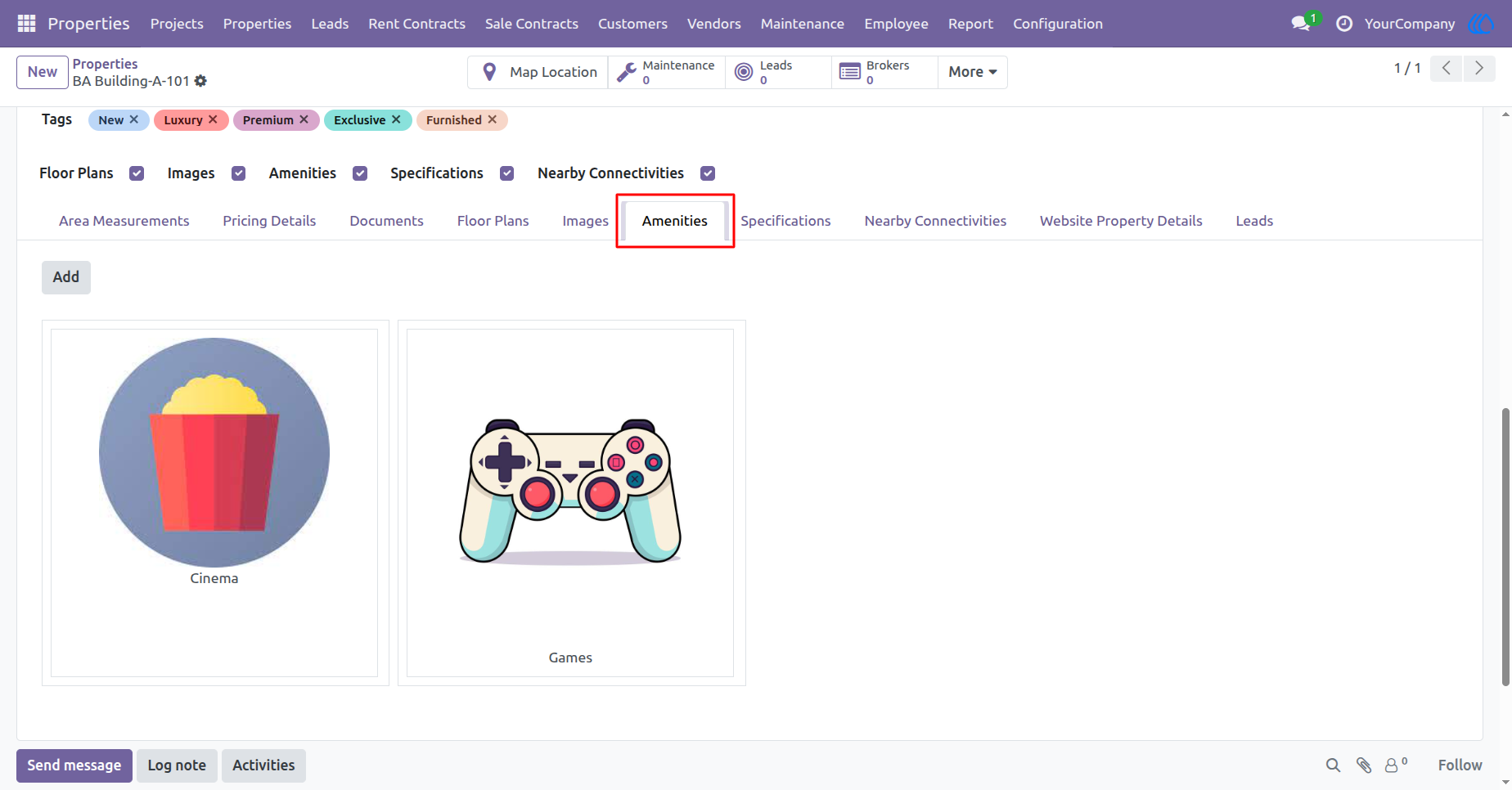
Task: Open the apps grid menu icon
Action: tap(26, 24)
